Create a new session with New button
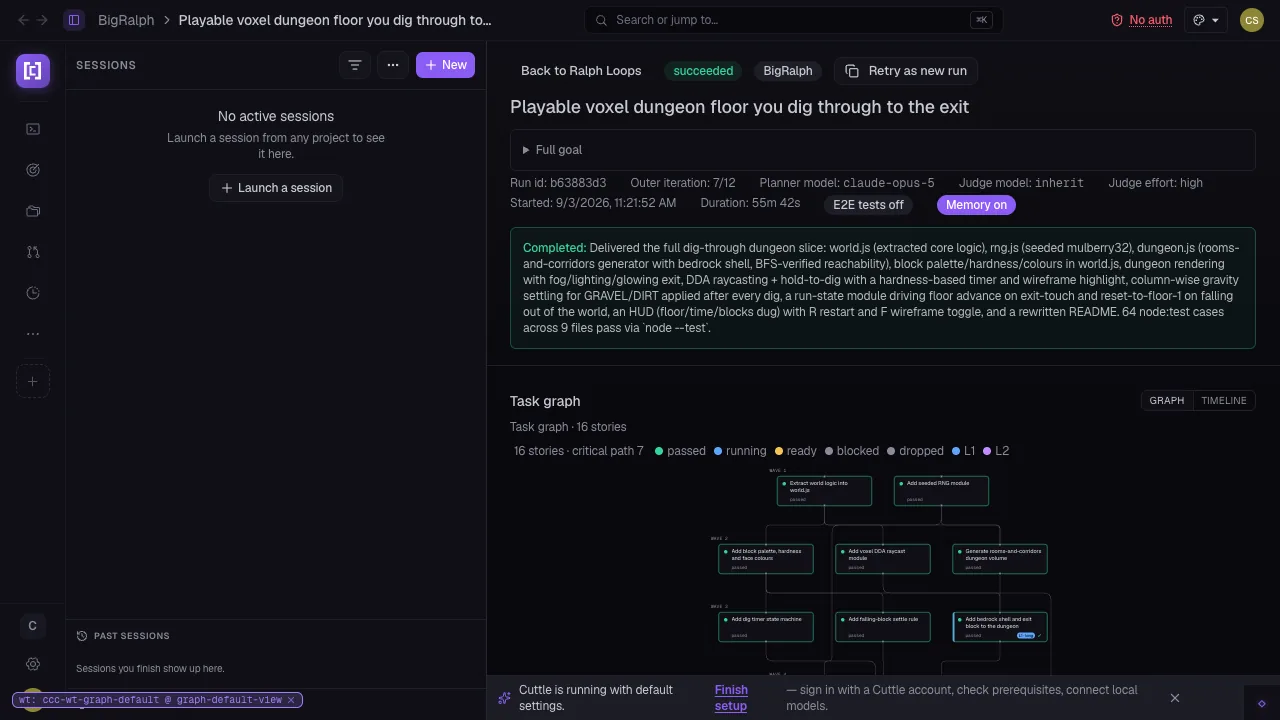The image size is (1280, 720). 445,65
